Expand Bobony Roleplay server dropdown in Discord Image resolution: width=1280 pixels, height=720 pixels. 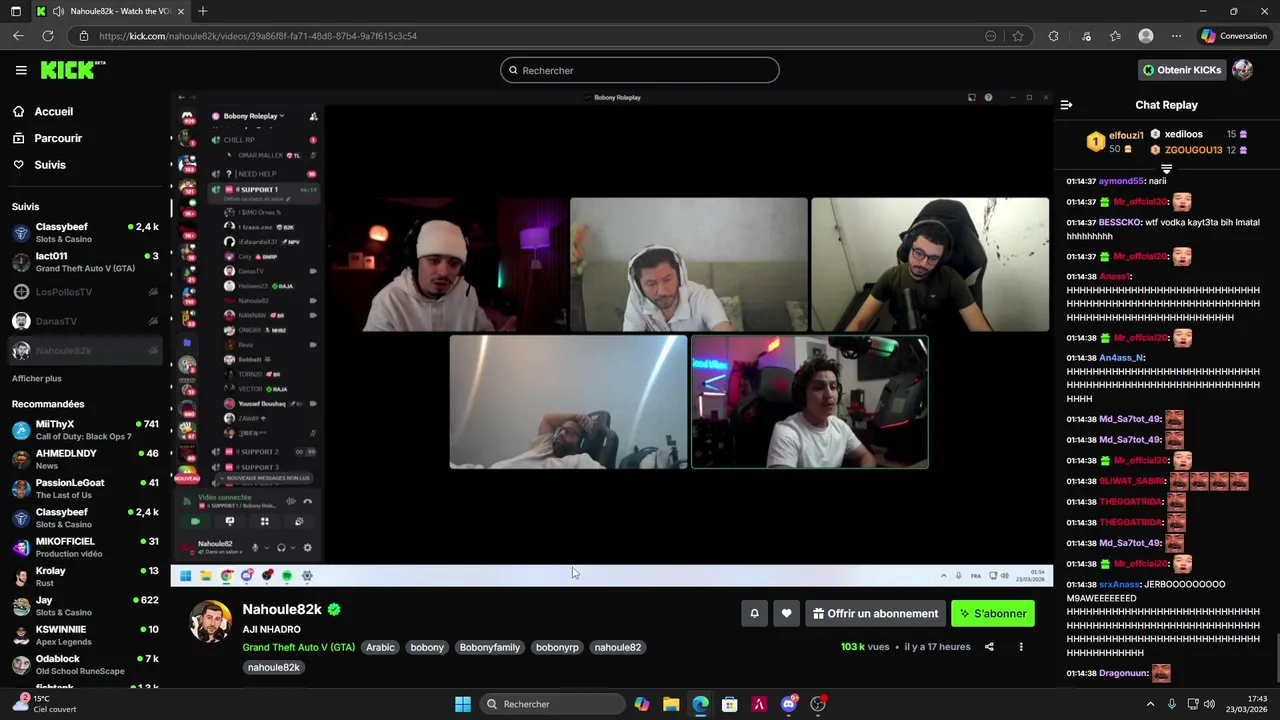click(x=254, y=116)
